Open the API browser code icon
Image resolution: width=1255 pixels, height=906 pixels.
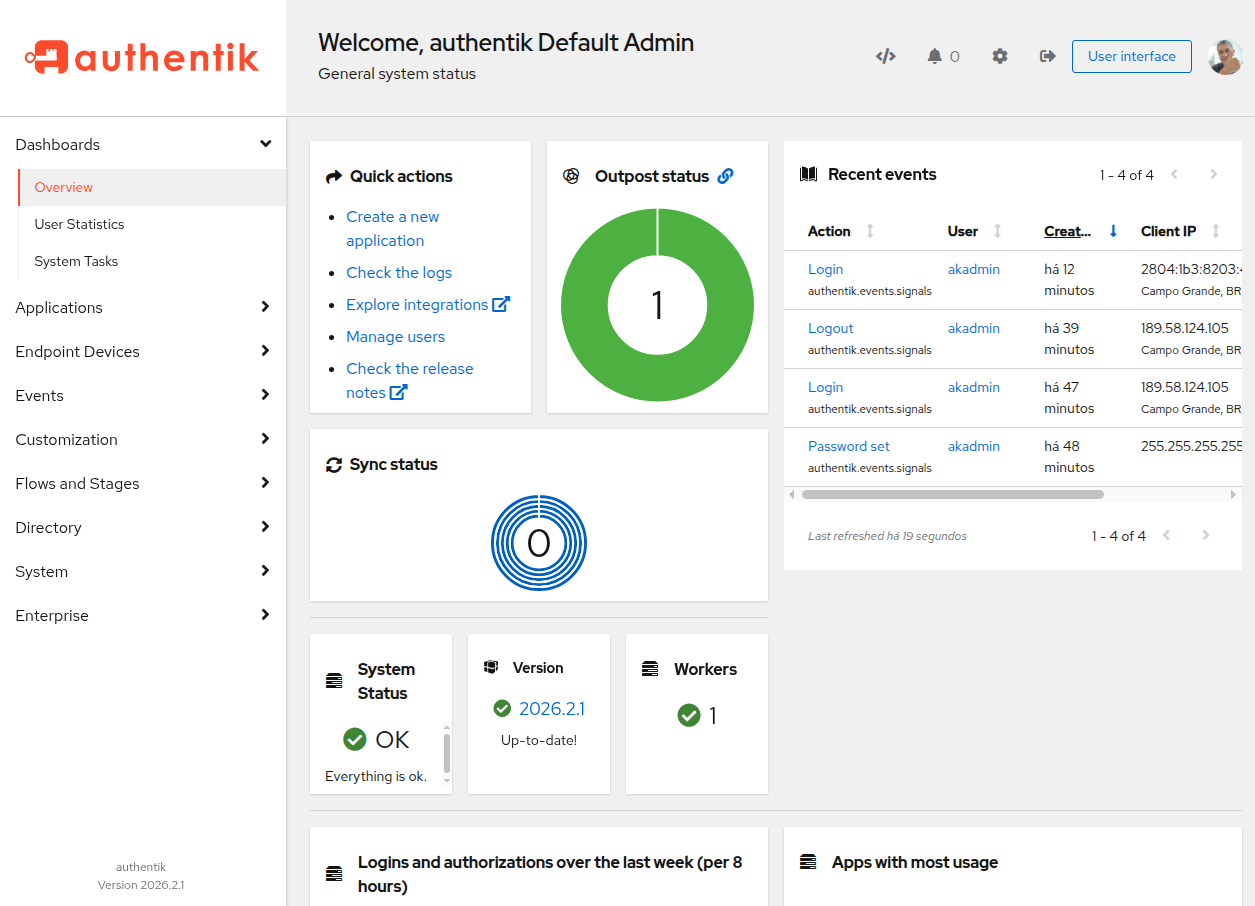coord(885,56)
